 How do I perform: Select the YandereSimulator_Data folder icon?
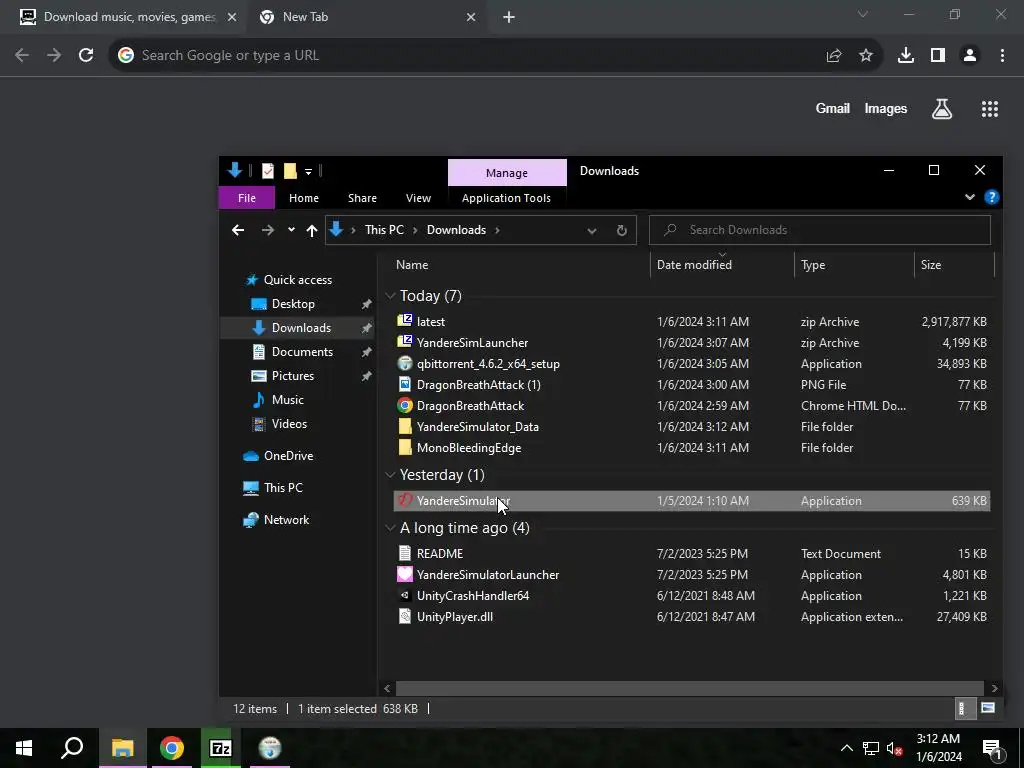click(405, 426)
